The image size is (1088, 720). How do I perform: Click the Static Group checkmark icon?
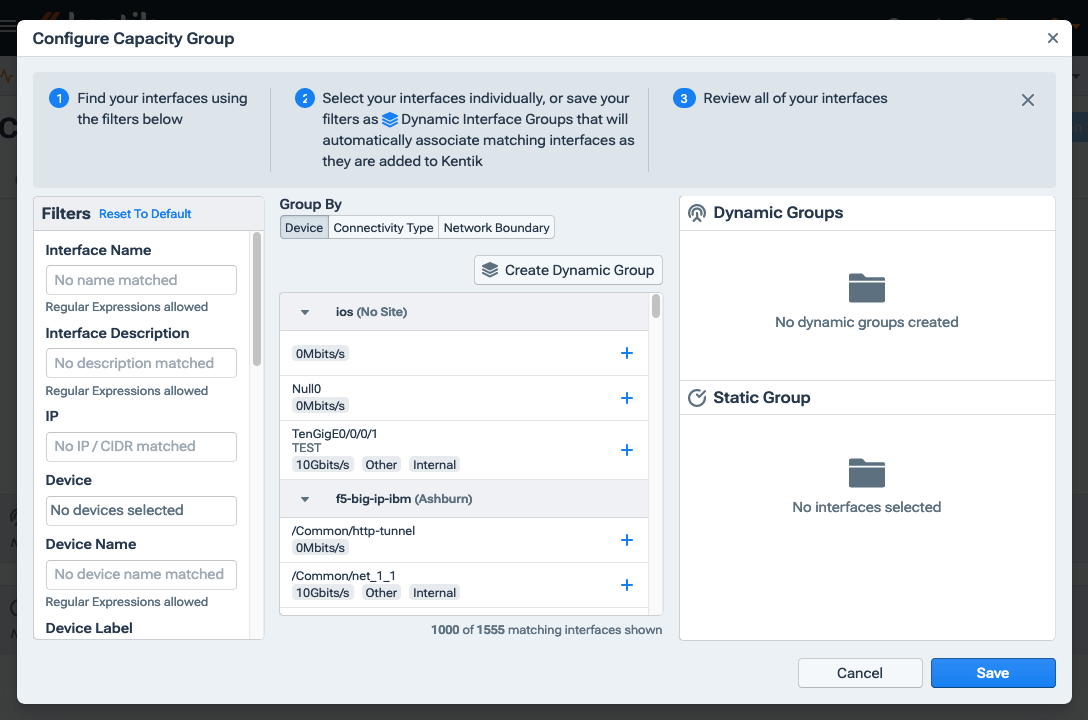697,397
